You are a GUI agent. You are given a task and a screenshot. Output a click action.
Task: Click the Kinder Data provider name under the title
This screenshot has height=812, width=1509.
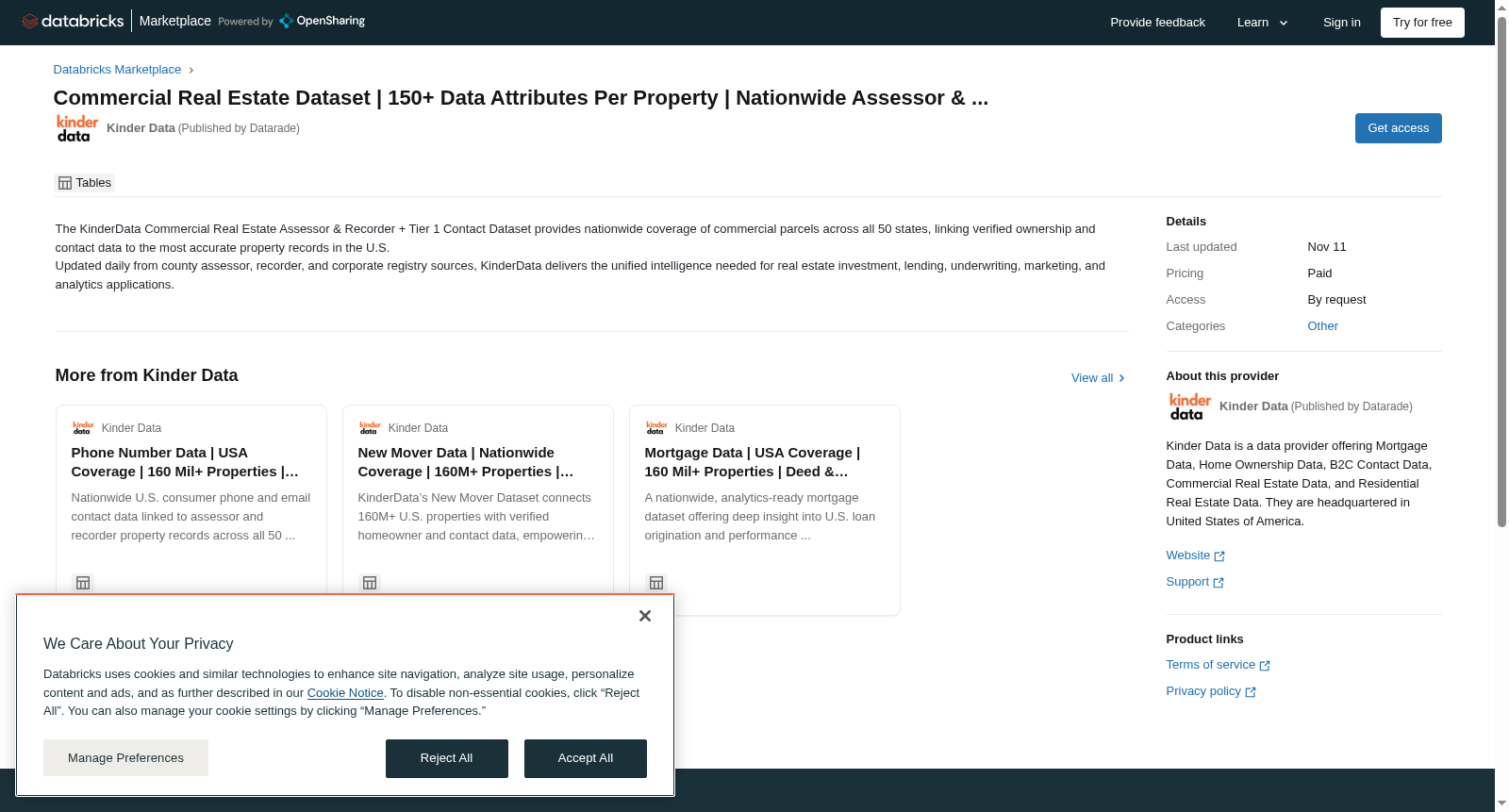(x=141, y=128)
